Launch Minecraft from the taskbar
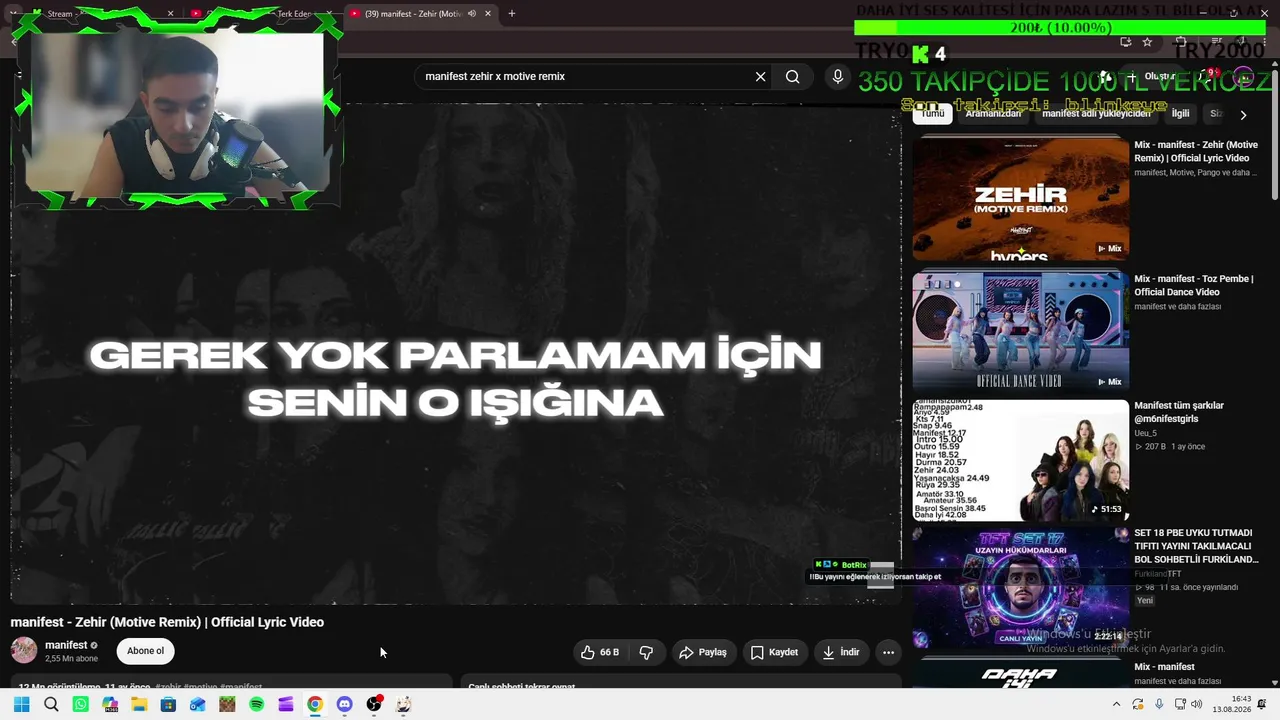This screenshot has width=1280, height=720. point(227,705)
